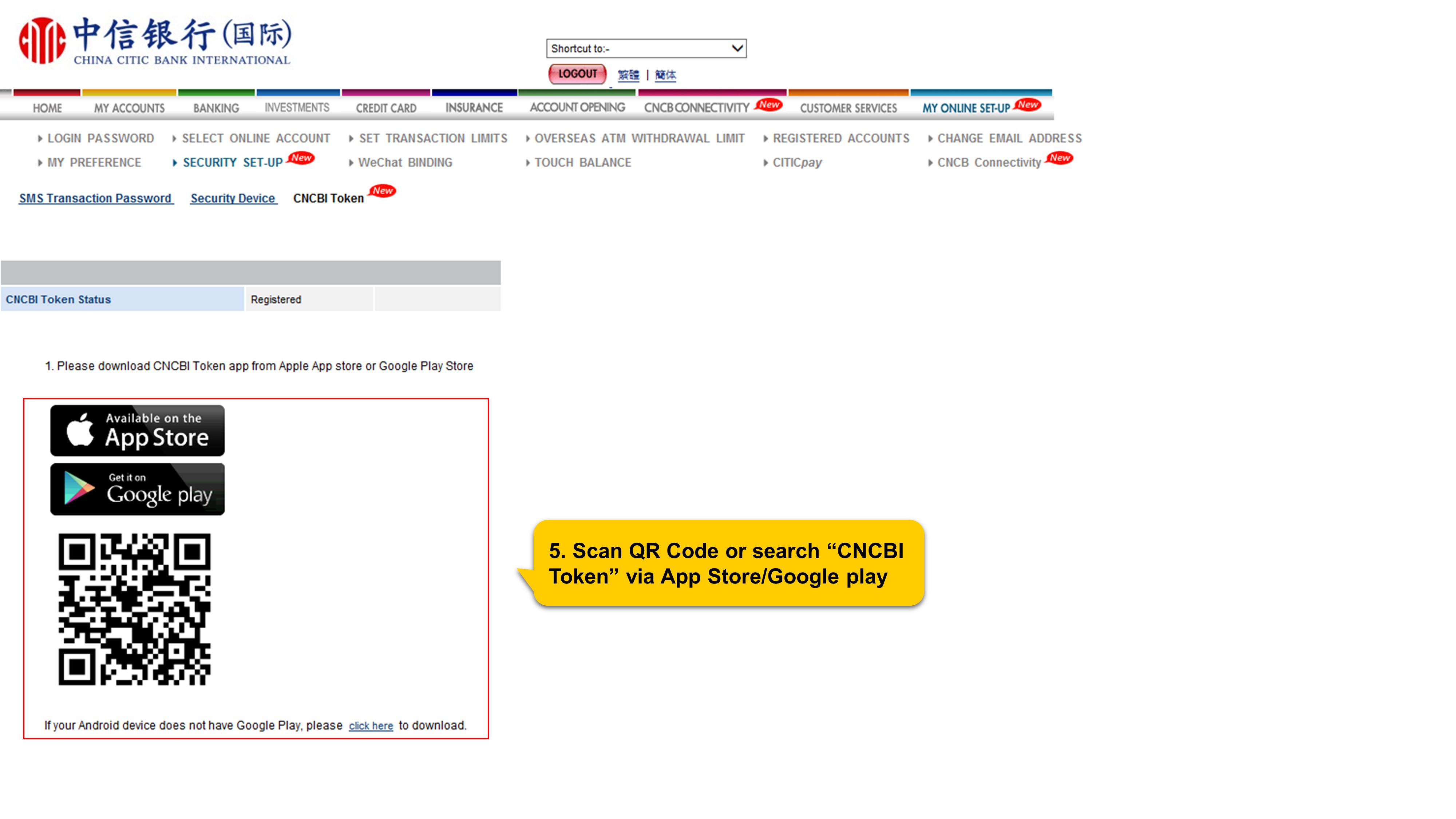
Task: Click the Available on the App Store badge
Action: [x=137, y=431]
